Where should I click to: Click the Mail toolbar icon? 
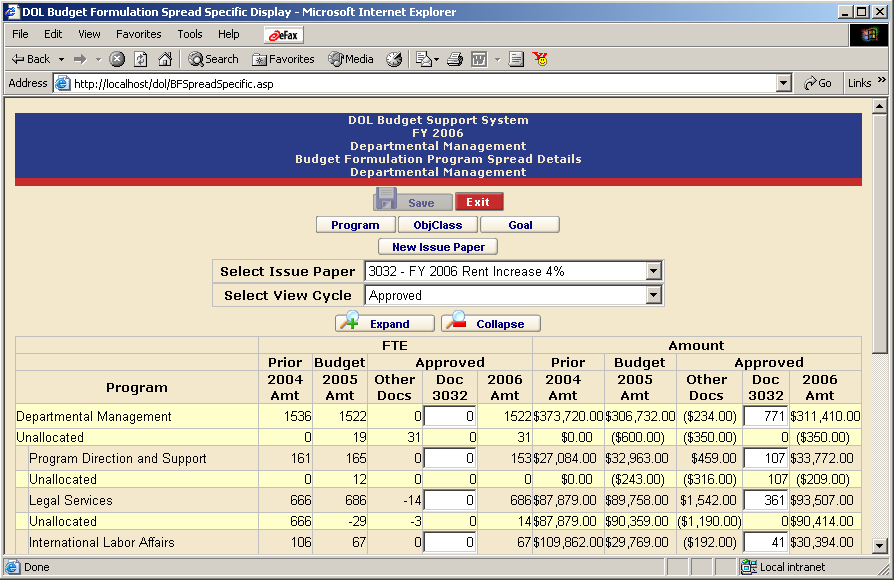[x=423, y=59]
